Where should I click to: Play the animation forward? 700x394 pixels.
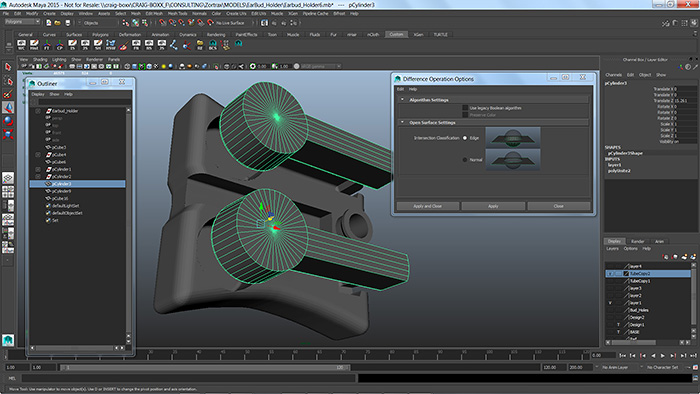pyautogui.click(x=663, y=356)
